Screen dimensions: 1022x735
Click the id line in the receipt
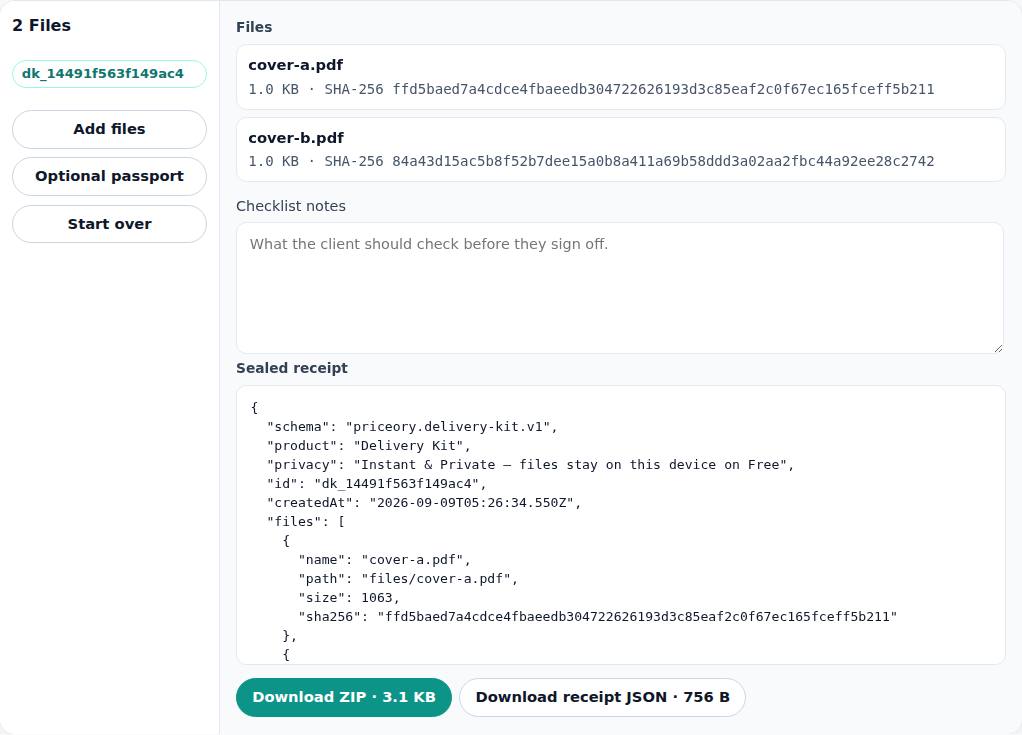[376, 483]
